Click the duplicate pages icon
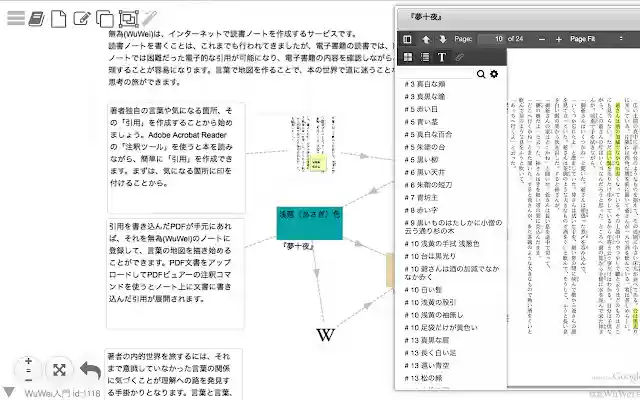Screen dimensions: 640x400 [105, 19]
